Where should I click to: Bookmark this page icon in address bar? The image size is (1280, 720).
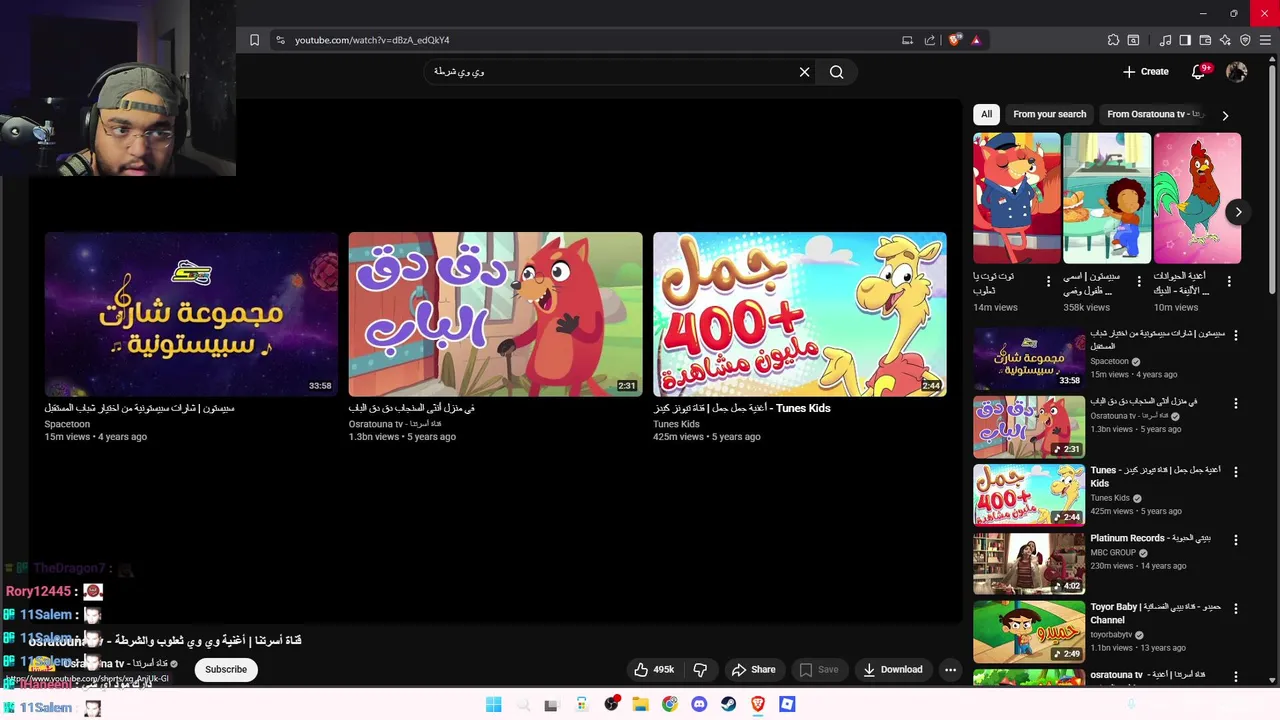pos(254,40)
